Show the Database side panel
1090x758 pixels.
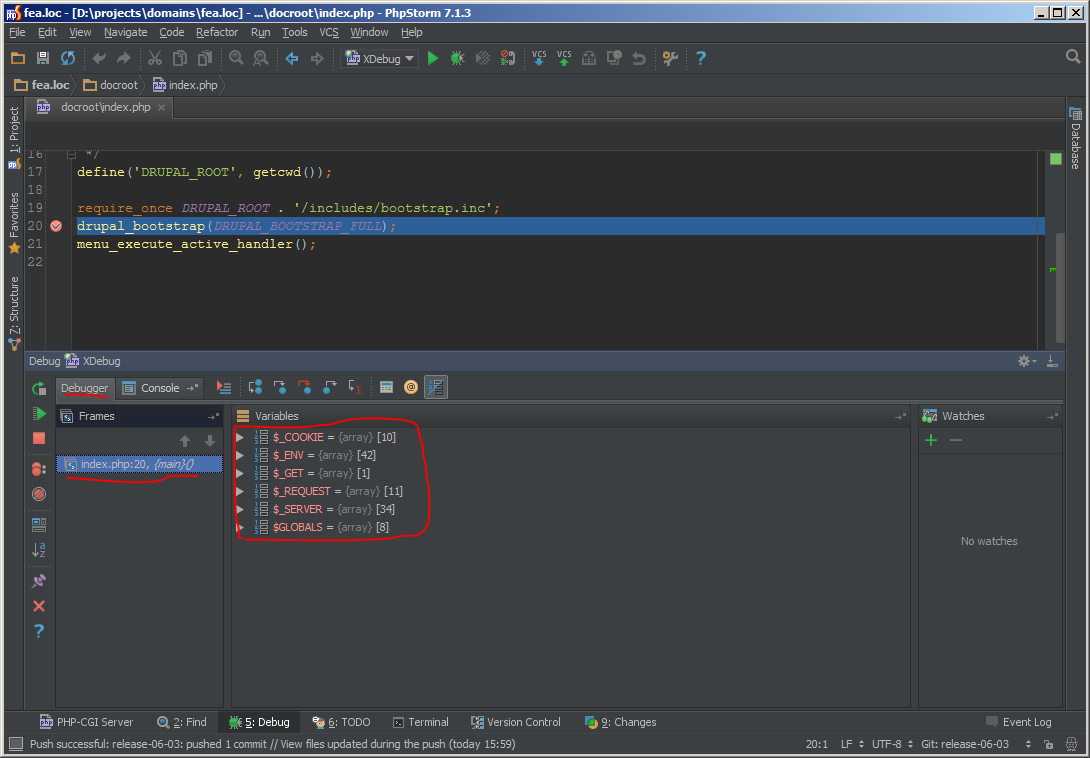[1075, 138]
